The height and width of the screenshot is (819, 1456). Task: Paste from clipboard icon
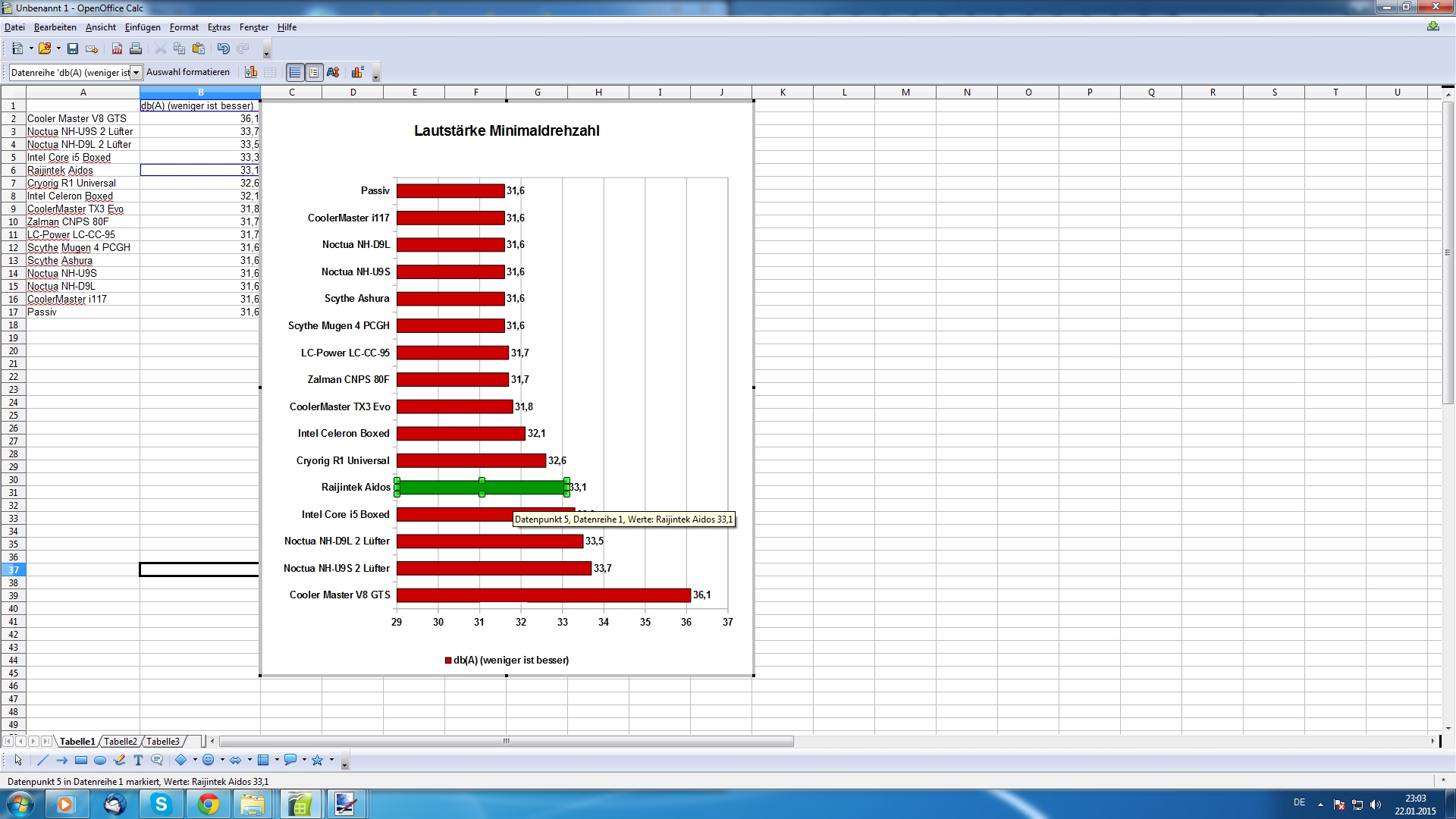point(199,49)
